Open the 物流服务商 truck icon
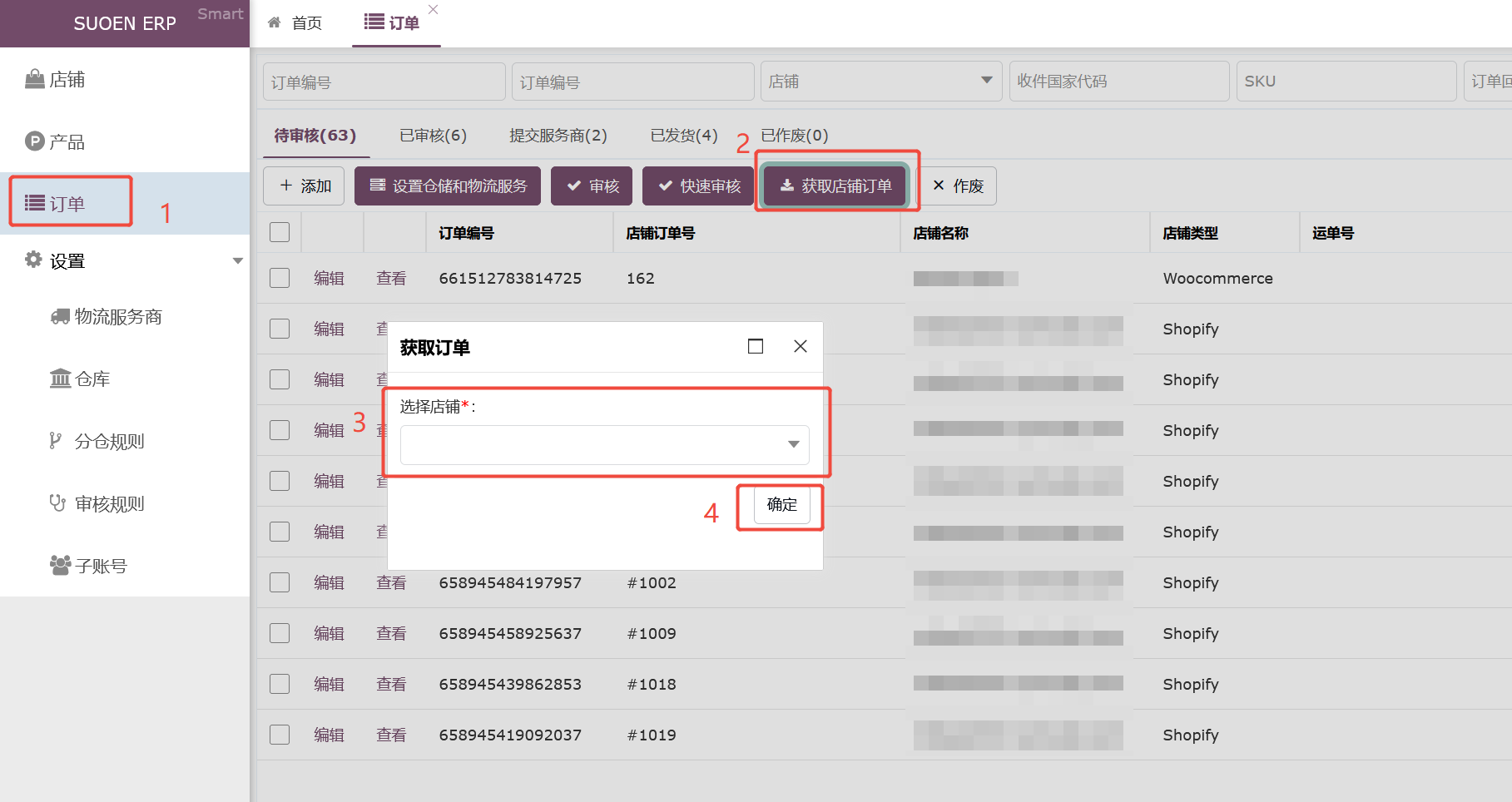The image size is (1512, 802). pyautogui.click(x=60, y=316)
